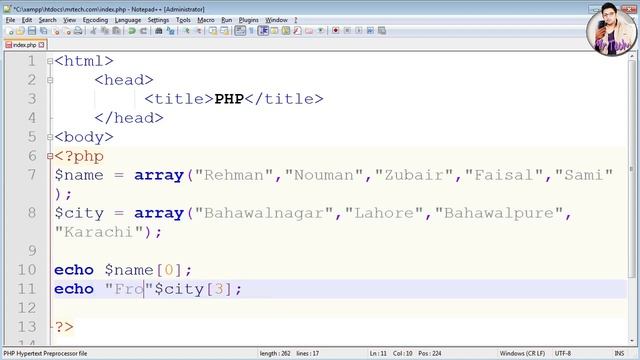Open the Macro menu

[206, 20]
